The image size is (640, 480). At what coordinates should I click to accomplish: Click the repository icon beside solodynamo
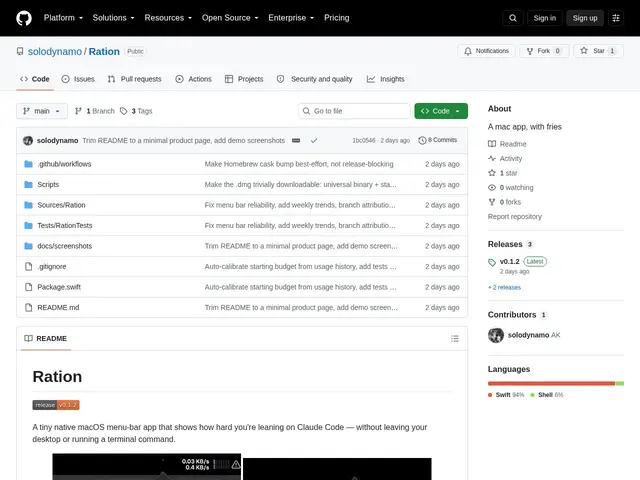(20, 51)
